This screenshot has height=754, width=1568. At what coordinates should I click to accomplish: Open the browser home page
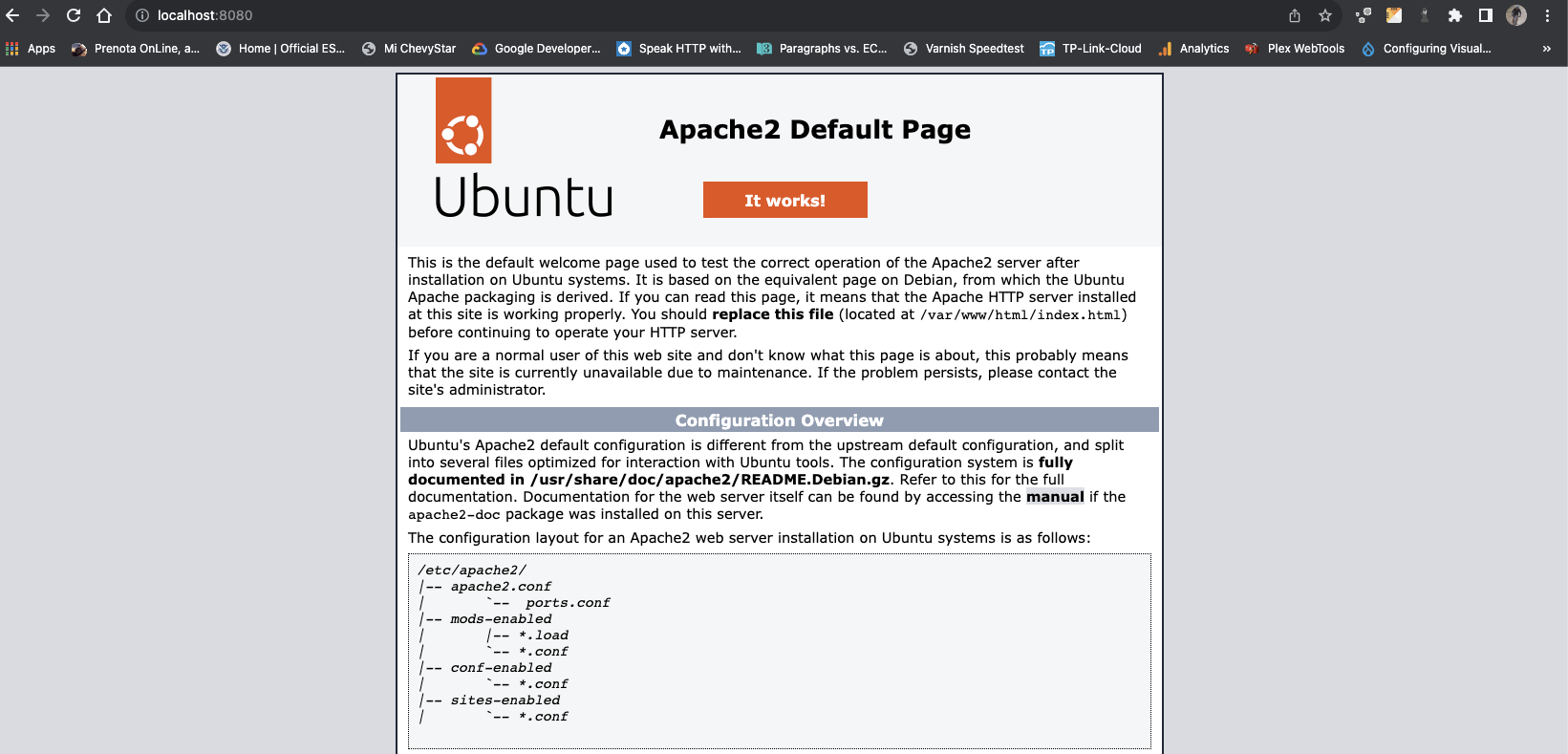(104, 15)
